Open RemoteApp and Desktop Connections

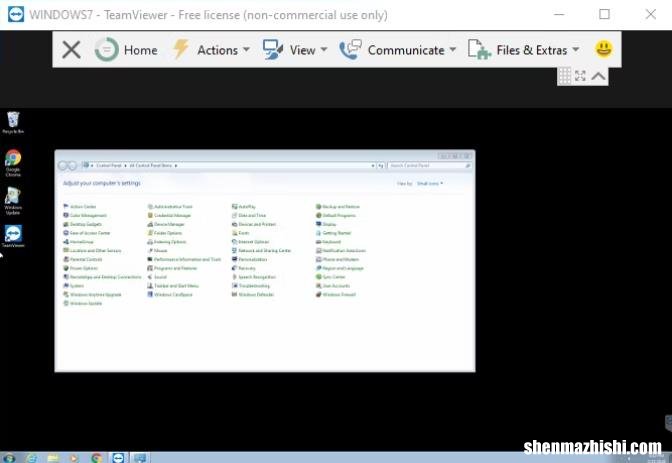coord(102,277)
